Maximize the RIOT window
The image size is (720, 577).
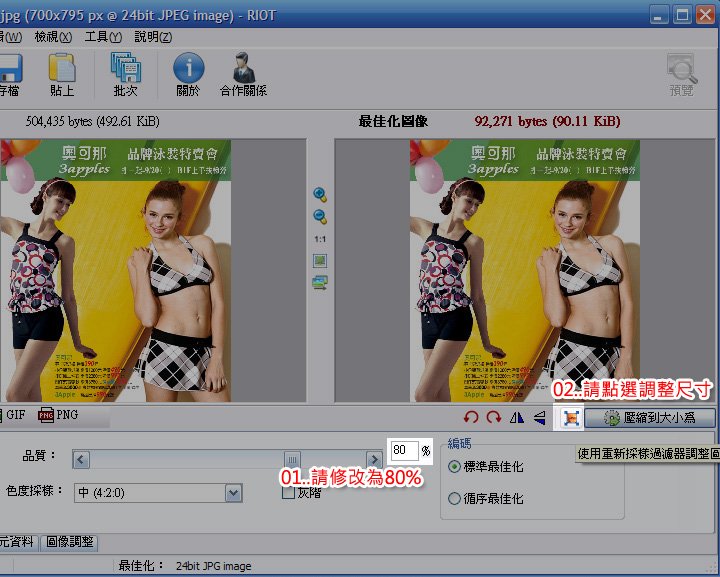coord(682,15)
